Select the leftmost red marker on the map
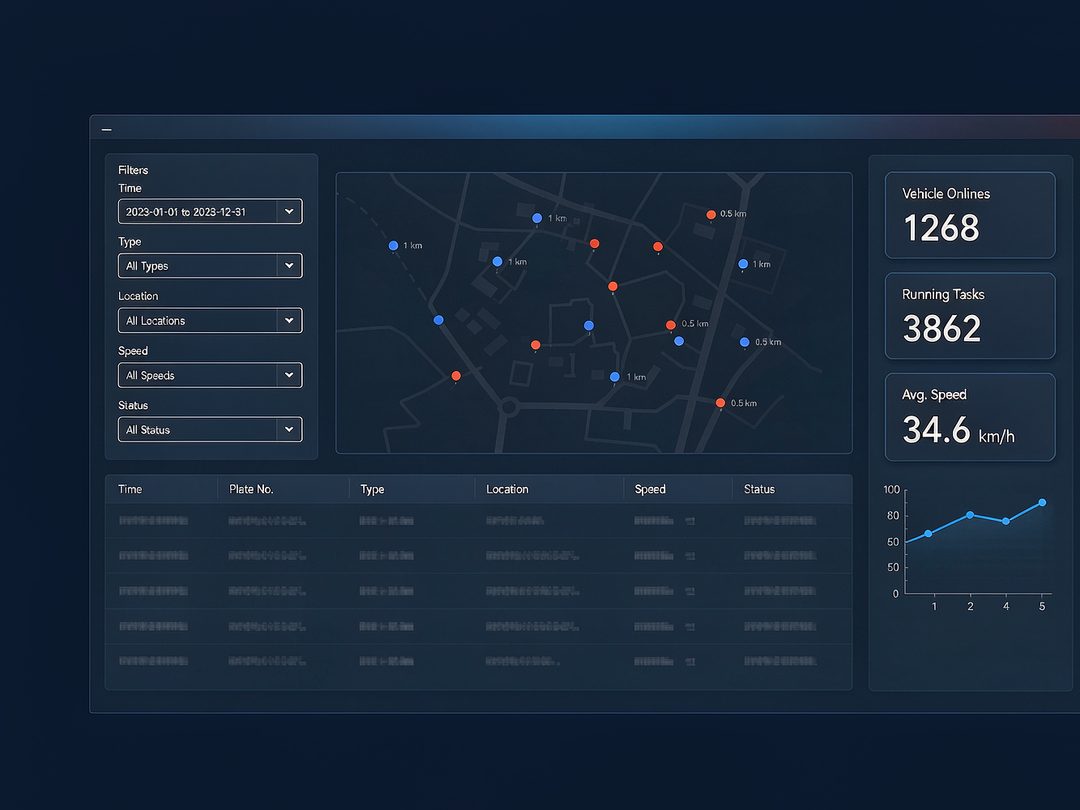The width and height of the screenshot is (1080, 810). click(456, 375)
